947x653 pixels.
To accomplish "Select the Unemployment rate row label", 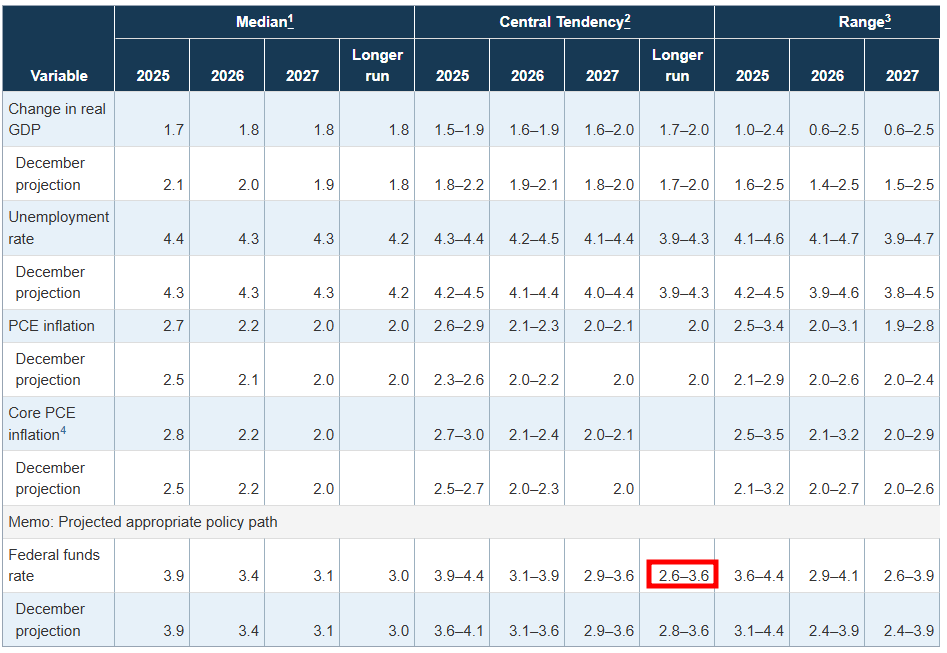I will [x=58, y=228].
